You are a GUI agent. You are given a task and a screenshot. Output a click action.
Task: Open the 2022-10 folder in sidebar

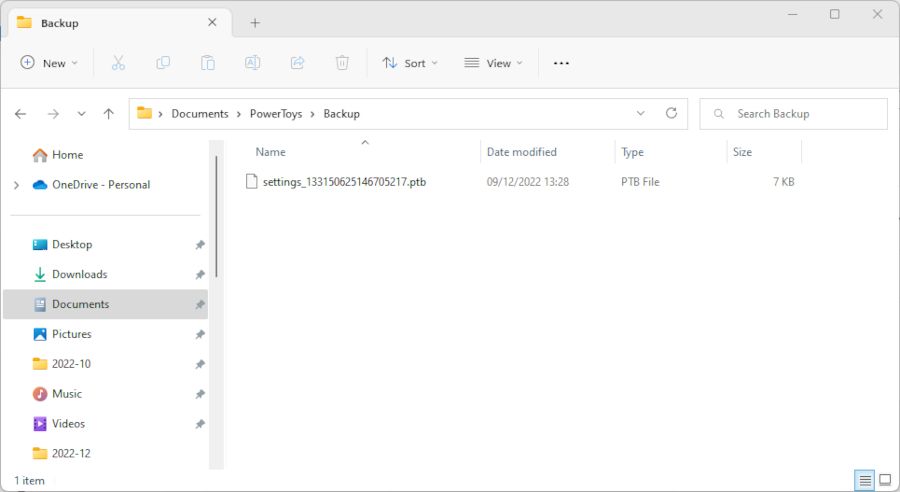point(71,364)
